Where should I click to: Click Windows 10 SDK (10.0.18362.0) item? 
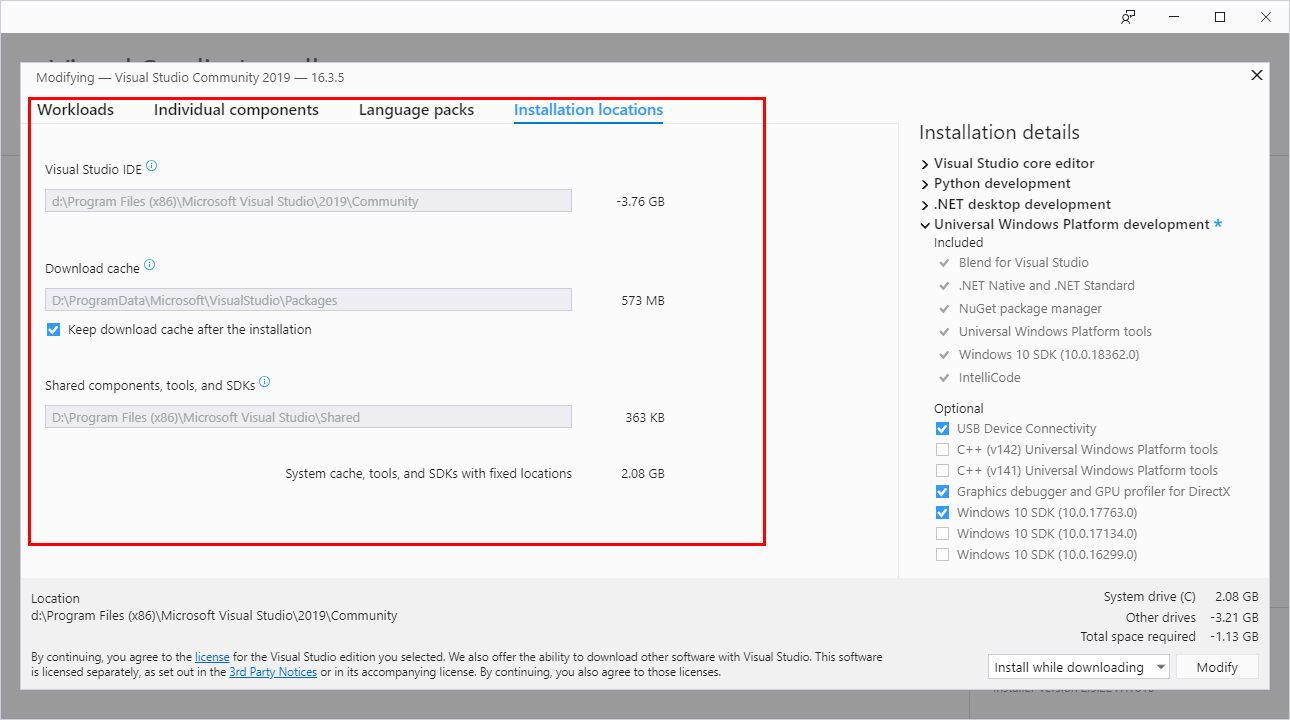(1048, 355)
